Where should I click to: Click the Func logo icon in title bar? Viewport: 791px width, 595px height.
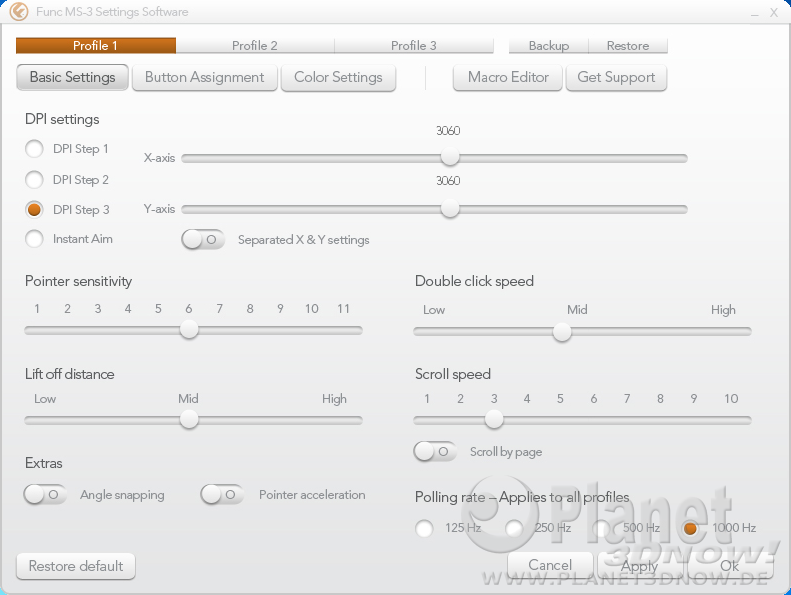click(19, 12)
